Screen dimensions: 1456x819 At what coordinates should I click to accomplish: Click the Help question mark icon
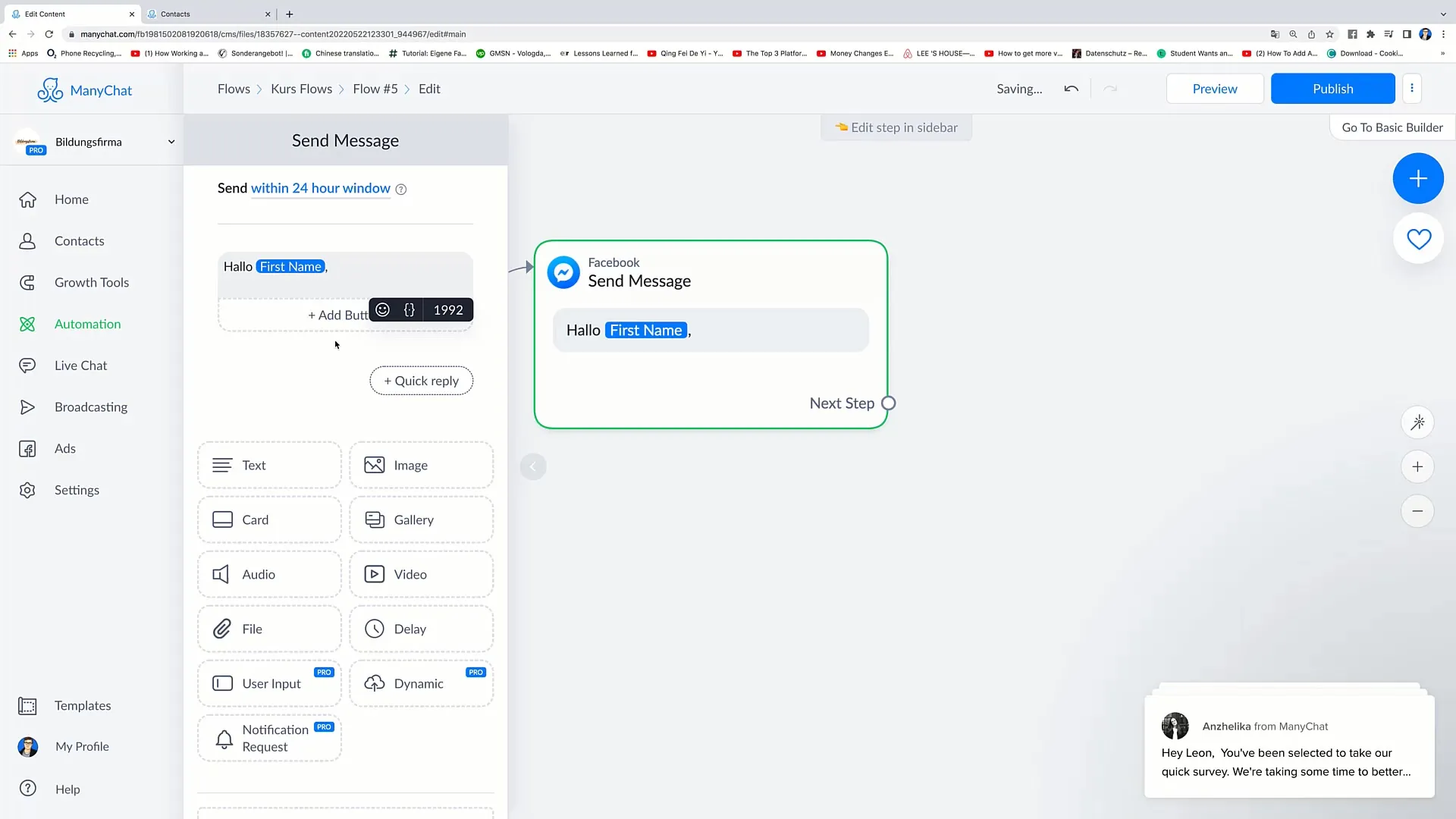27,789
